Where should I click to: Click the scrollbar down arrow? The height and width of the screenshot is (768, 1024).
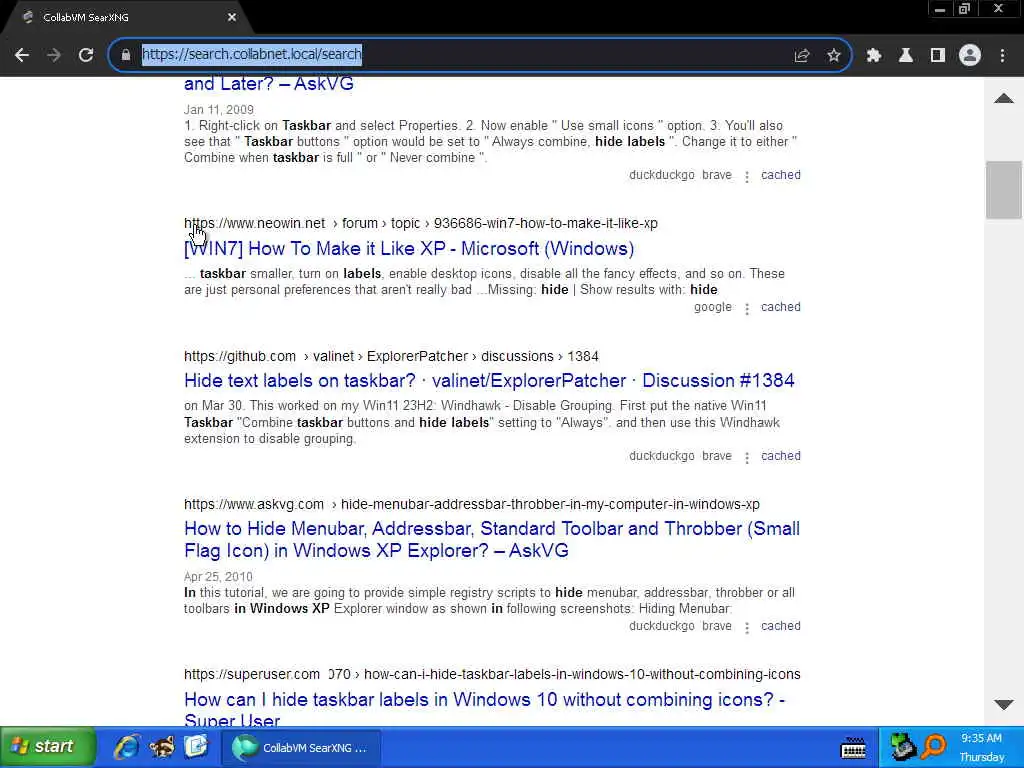pyautogui.click(x=1003, y=704)
